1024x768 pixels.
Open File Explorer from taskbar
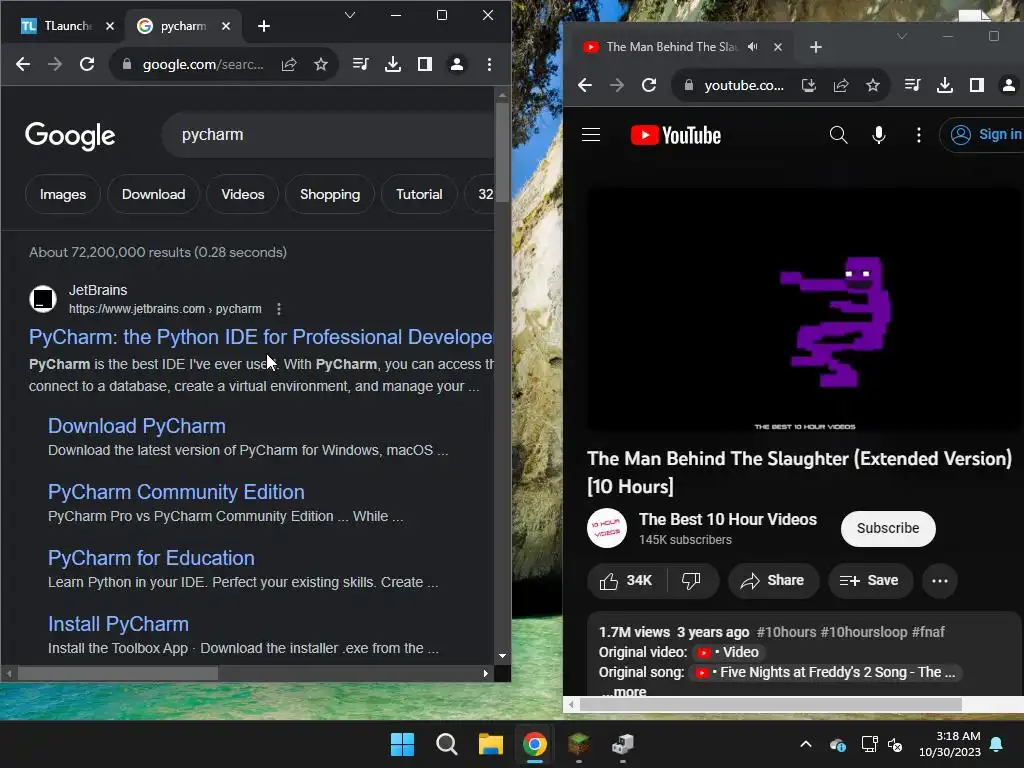490,744
